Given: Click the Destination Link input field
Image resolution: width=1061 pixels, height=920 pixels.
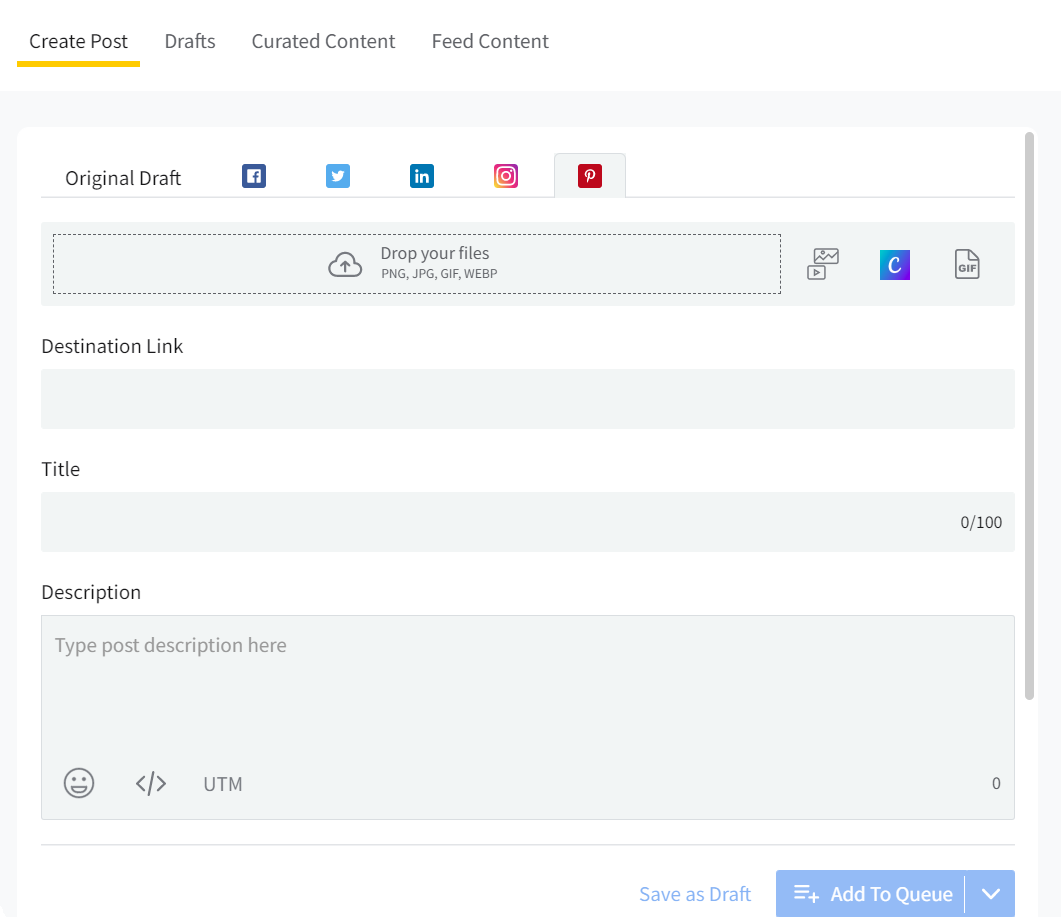Looking at the screenshot, I should click(x=528, y=398).
